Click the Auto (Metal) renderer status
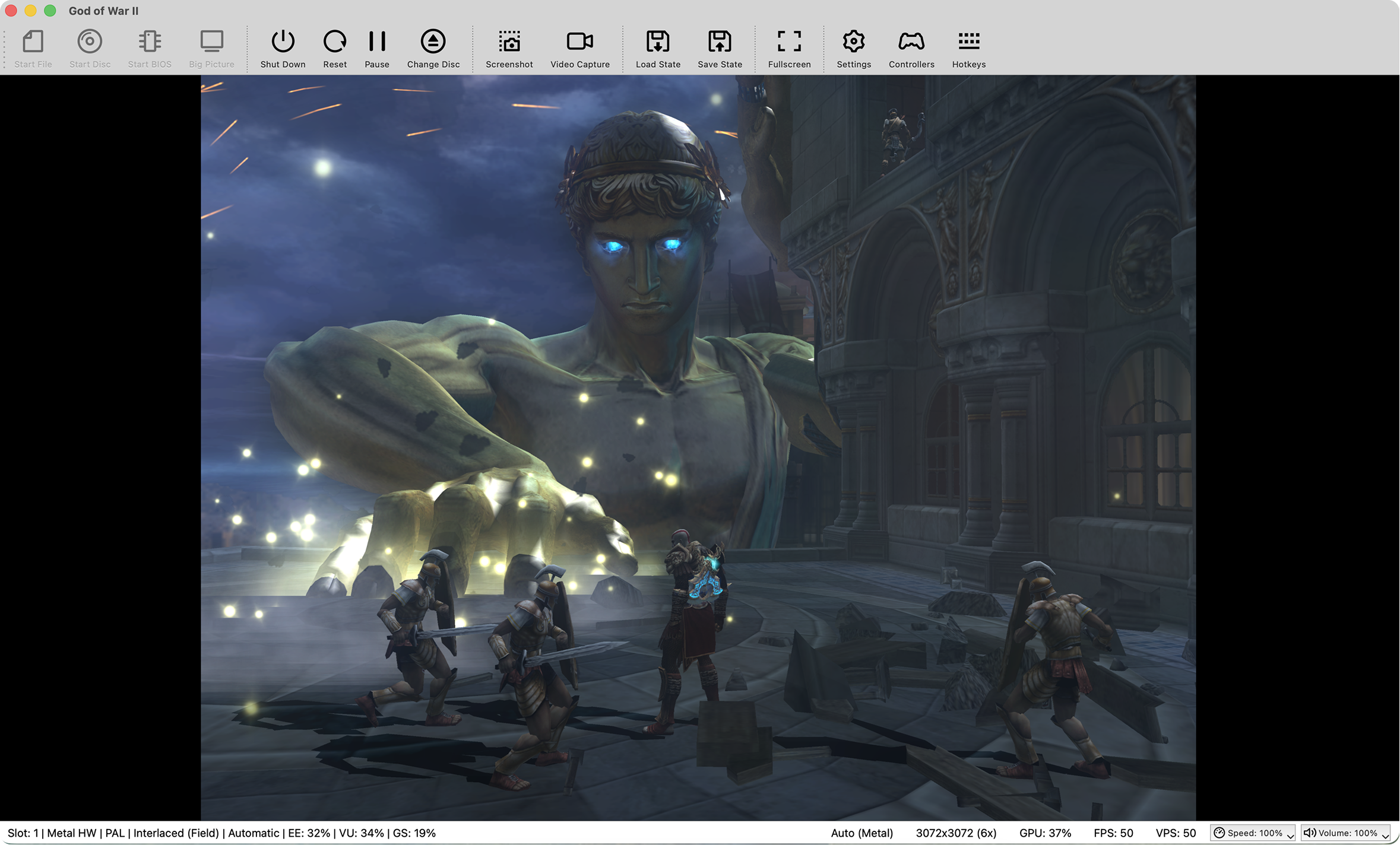 click(x=862, y=833)
